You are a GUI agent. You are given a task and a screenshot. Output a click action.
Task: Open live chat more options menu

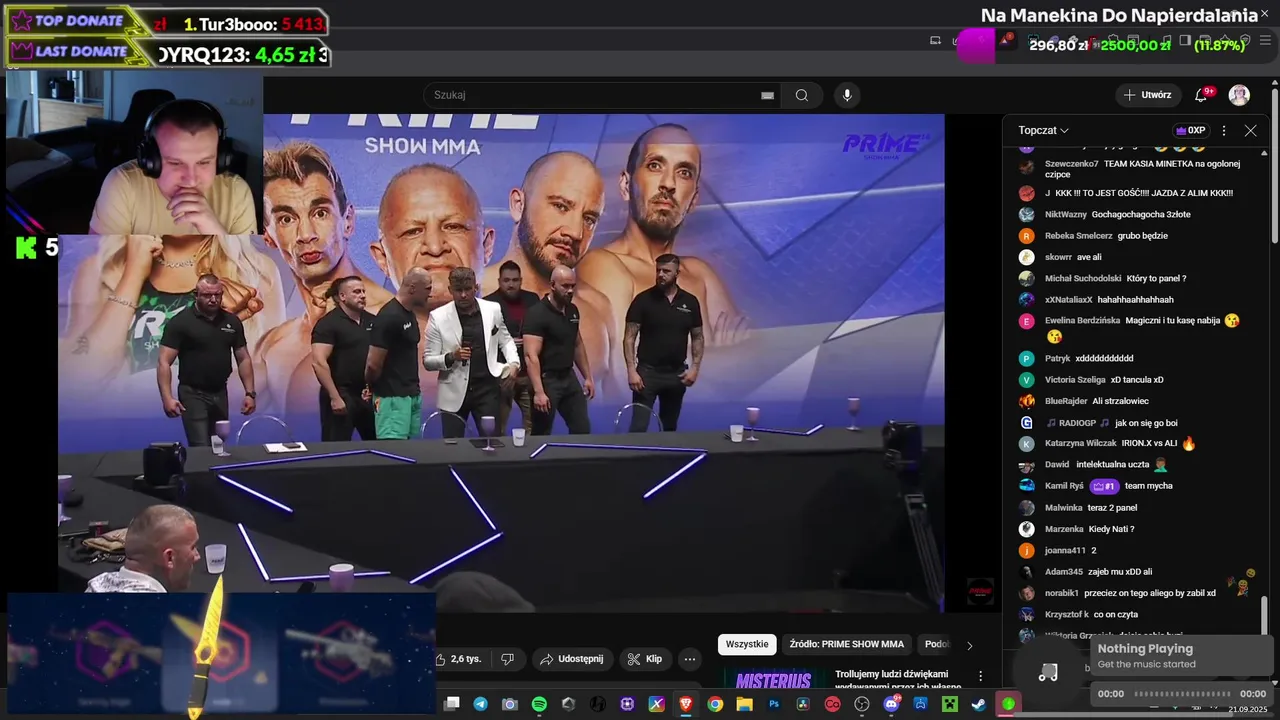(x=1224, y=130)
